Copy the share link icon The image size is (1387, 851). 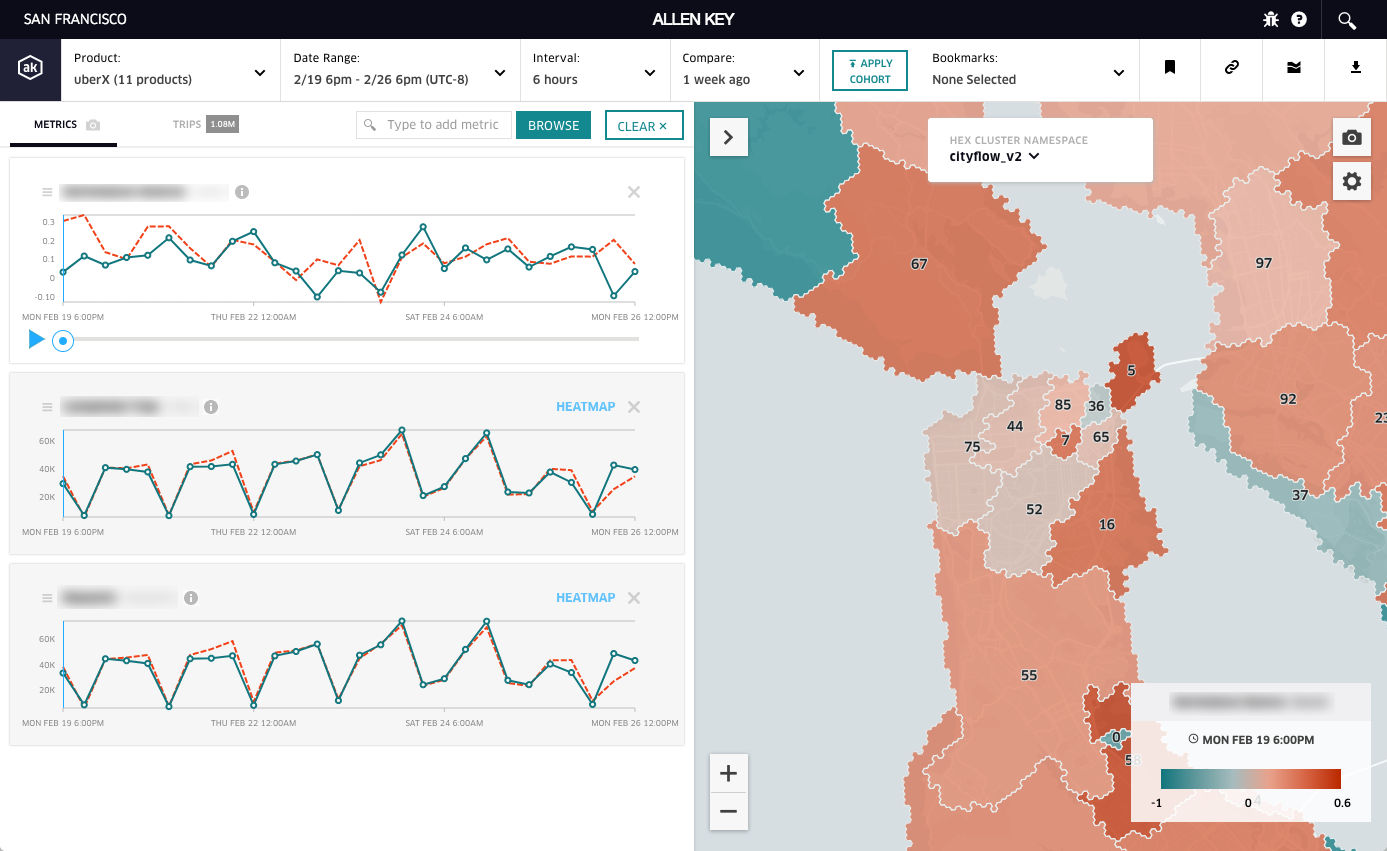1232,68
